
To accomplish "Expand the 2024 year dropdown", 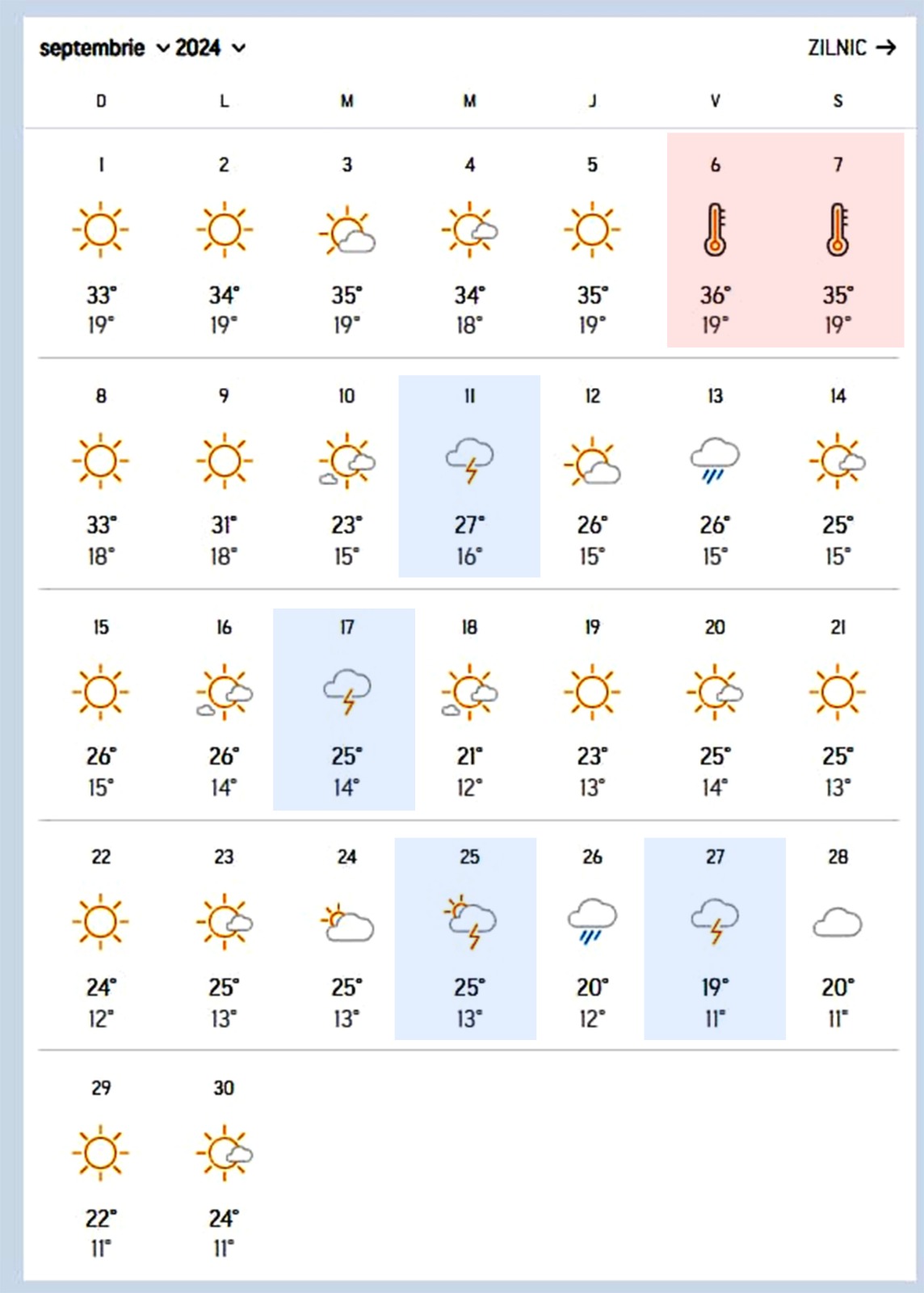I will (x=210, y=48).
